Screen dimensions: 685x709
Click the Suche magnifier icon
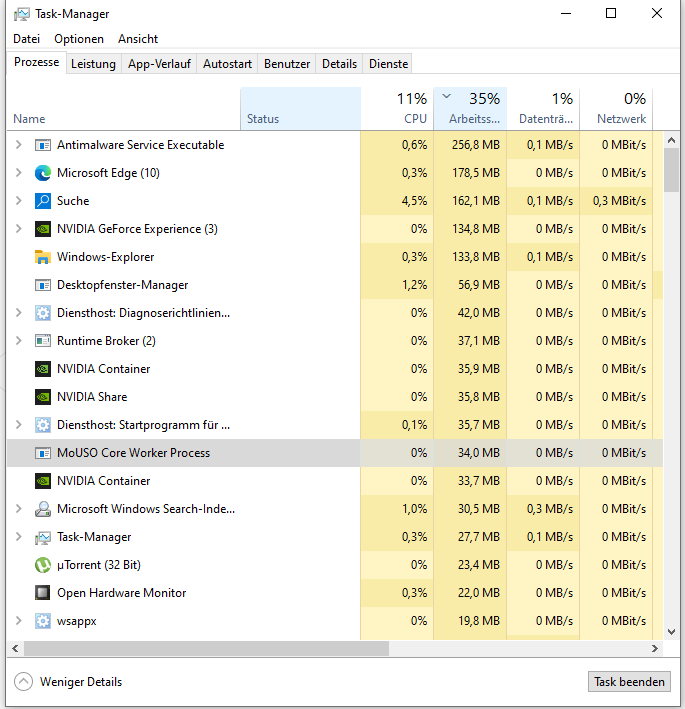(x=43, y=201)
